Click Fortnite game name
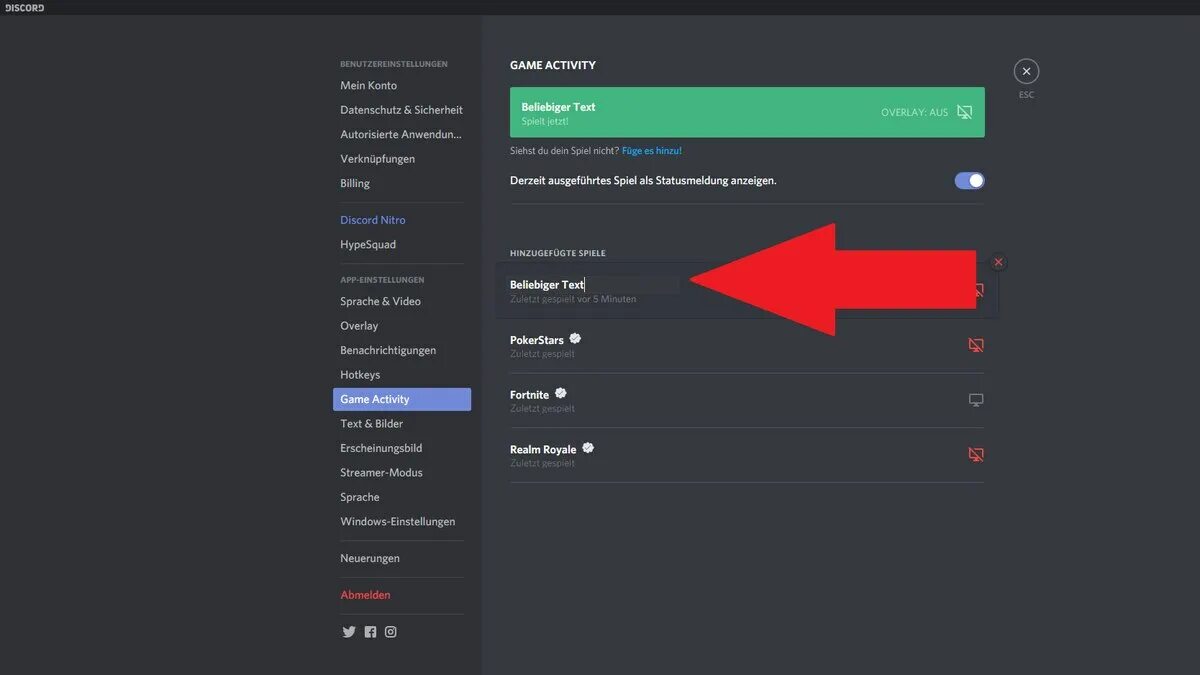Viewport: 1200px width, 675px height. pyautogui.click(x=530, y=395)
